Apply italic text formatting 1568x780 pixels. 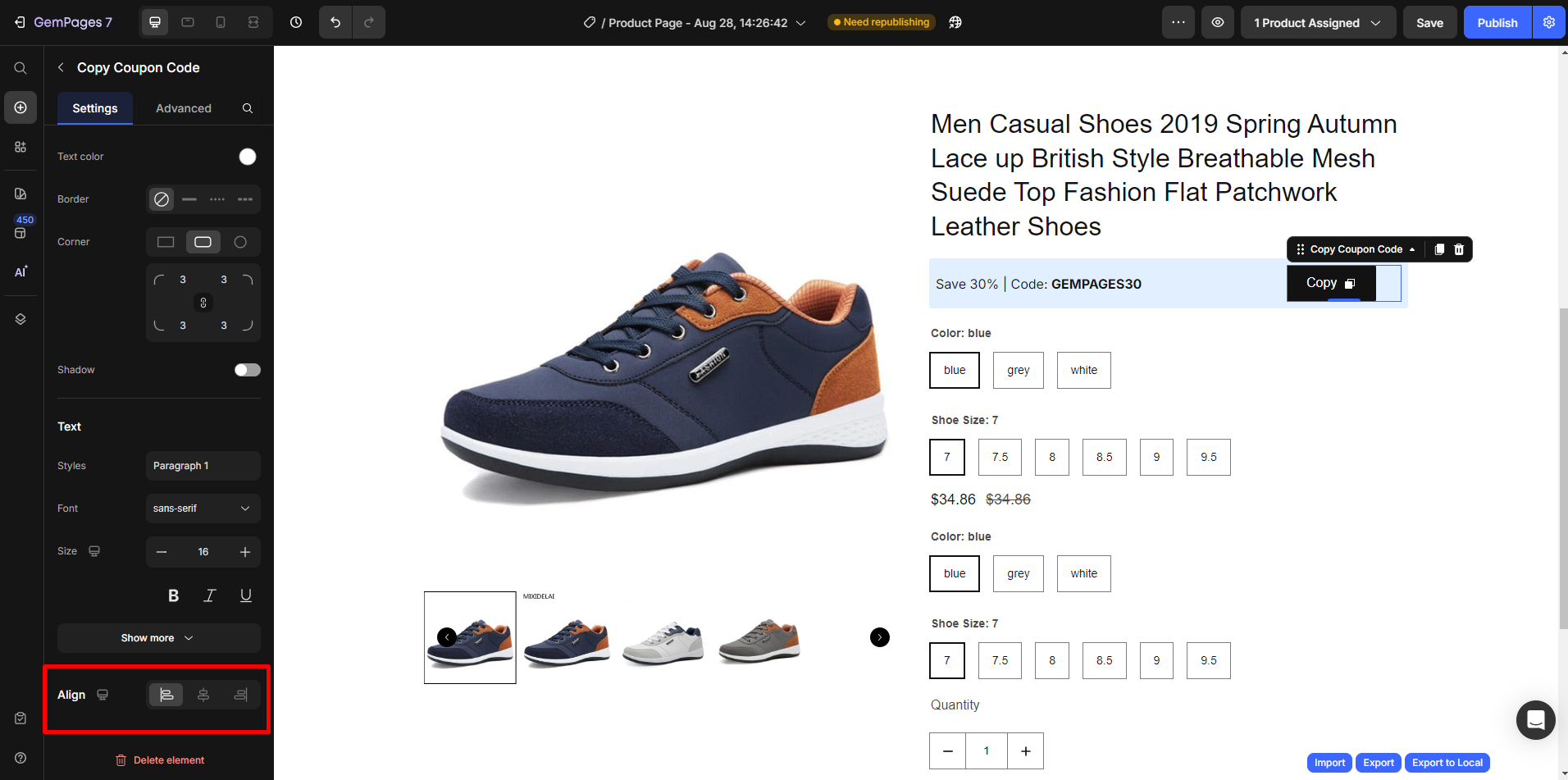click(x=210, y=595)
